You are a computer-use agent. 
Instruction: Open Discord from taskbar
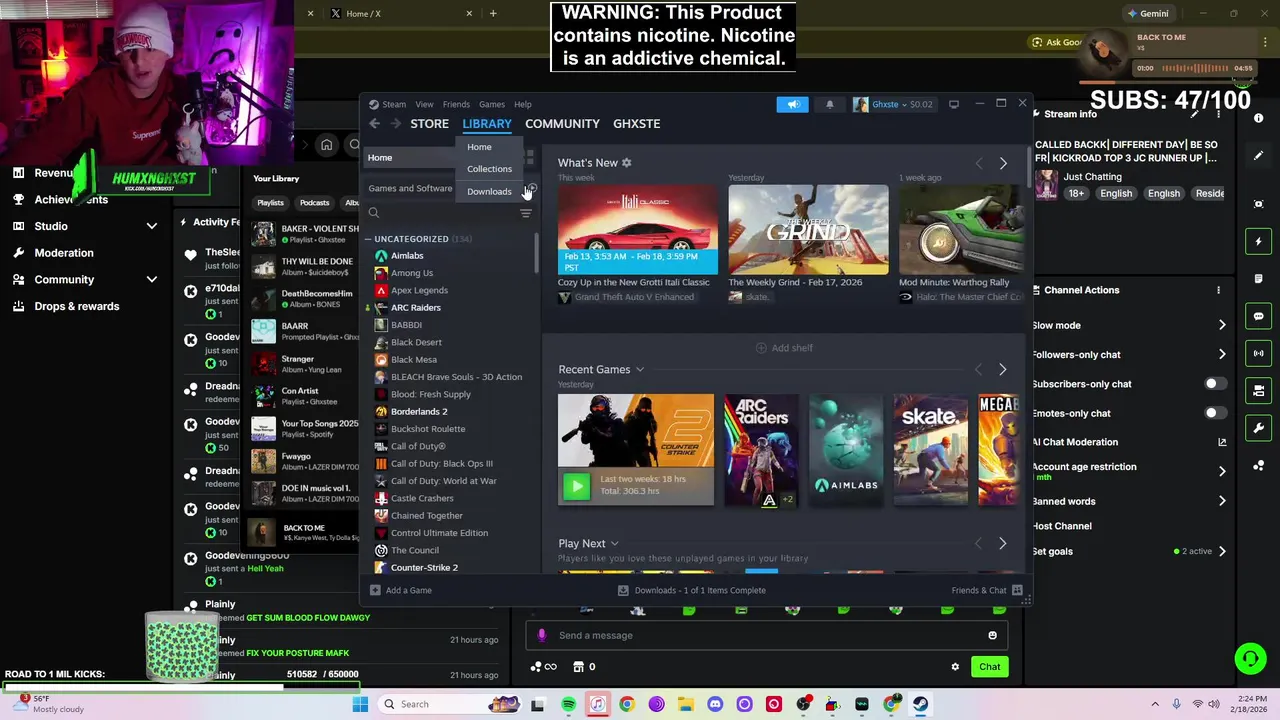tap(715, 704)
